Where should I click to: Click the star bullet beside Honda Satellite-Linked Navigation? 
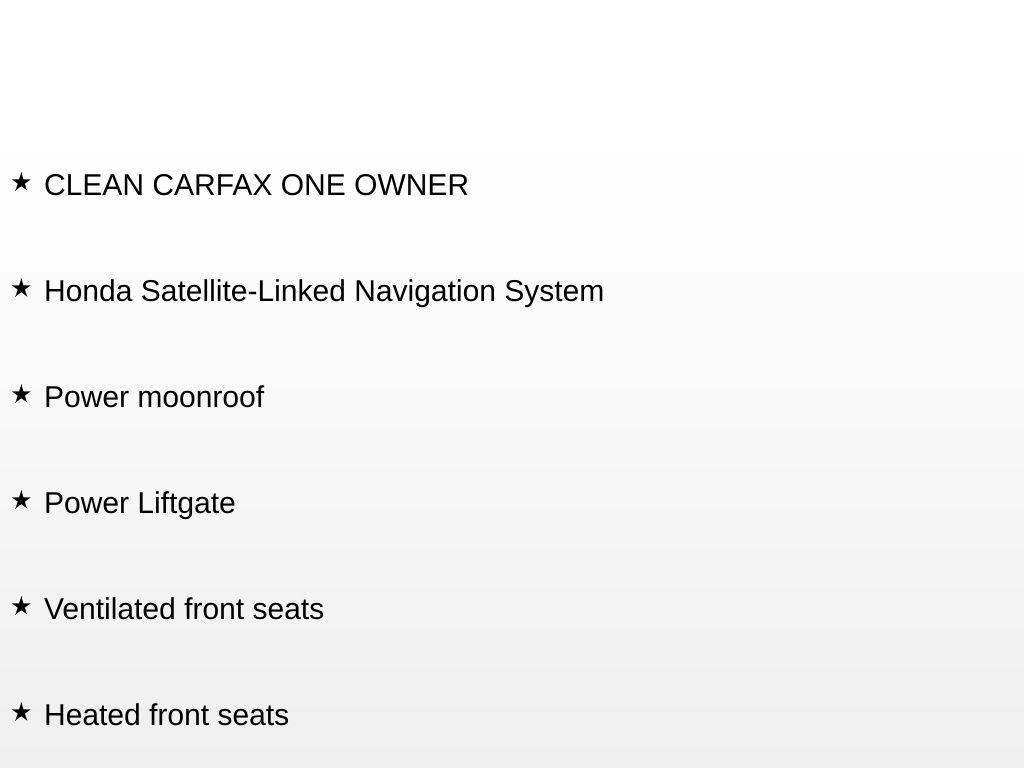click(x=21, y=288)
